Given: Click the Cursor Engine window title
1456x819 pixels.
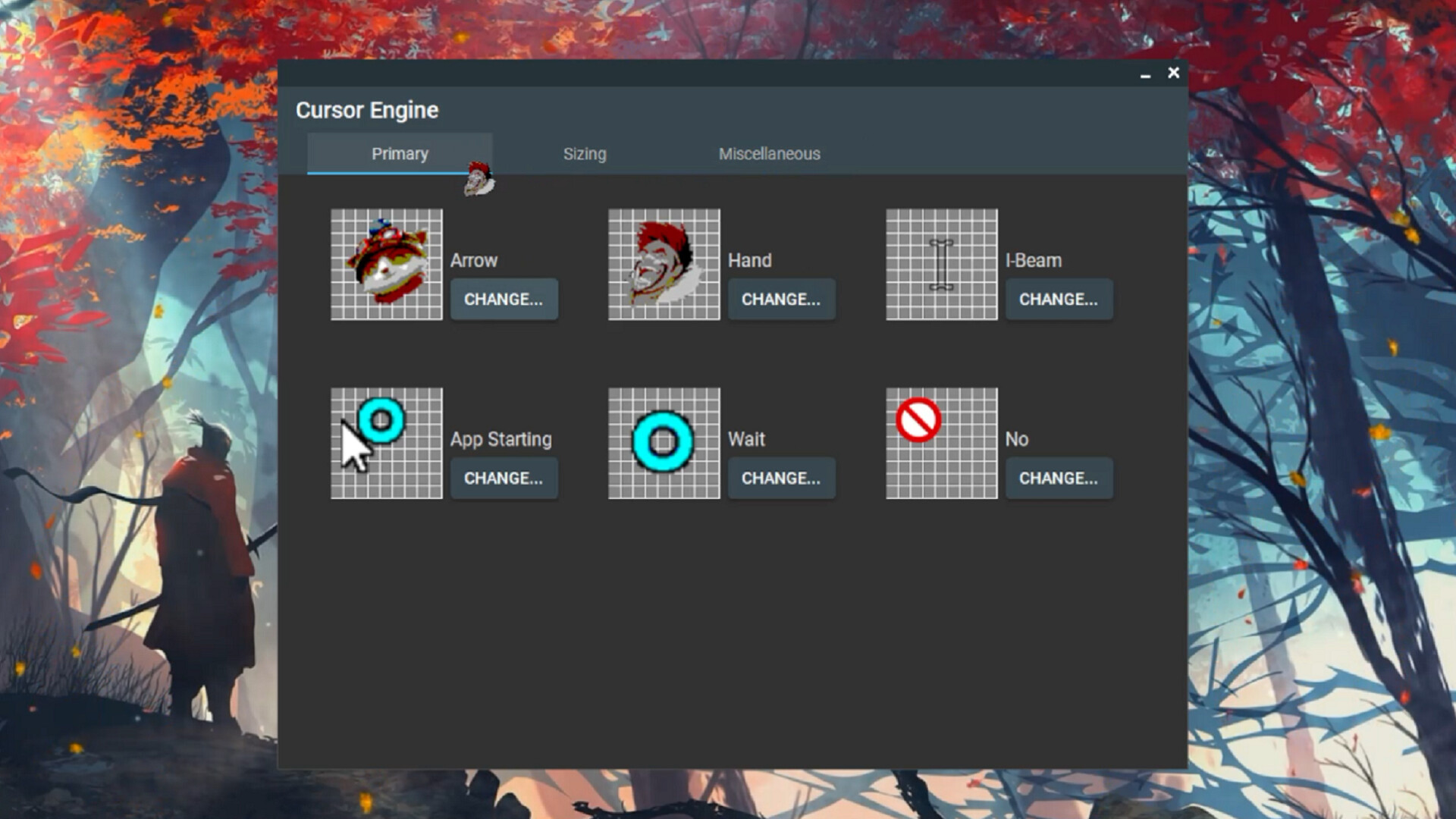Looking at the screenshot, I should pyautogui.click(x=367, y=110).
